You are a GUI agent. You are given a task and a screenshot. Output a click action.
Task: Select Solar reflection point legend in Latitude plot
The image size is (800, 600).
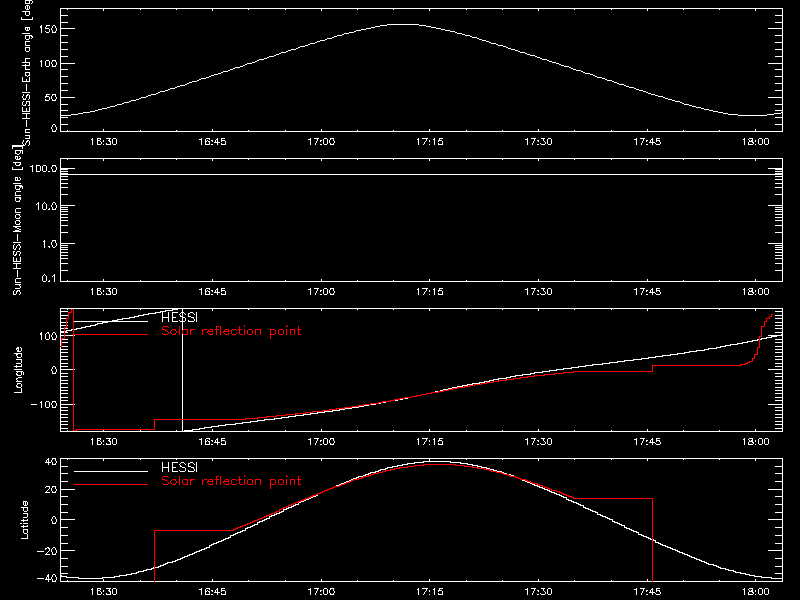[x=231, y=481]
